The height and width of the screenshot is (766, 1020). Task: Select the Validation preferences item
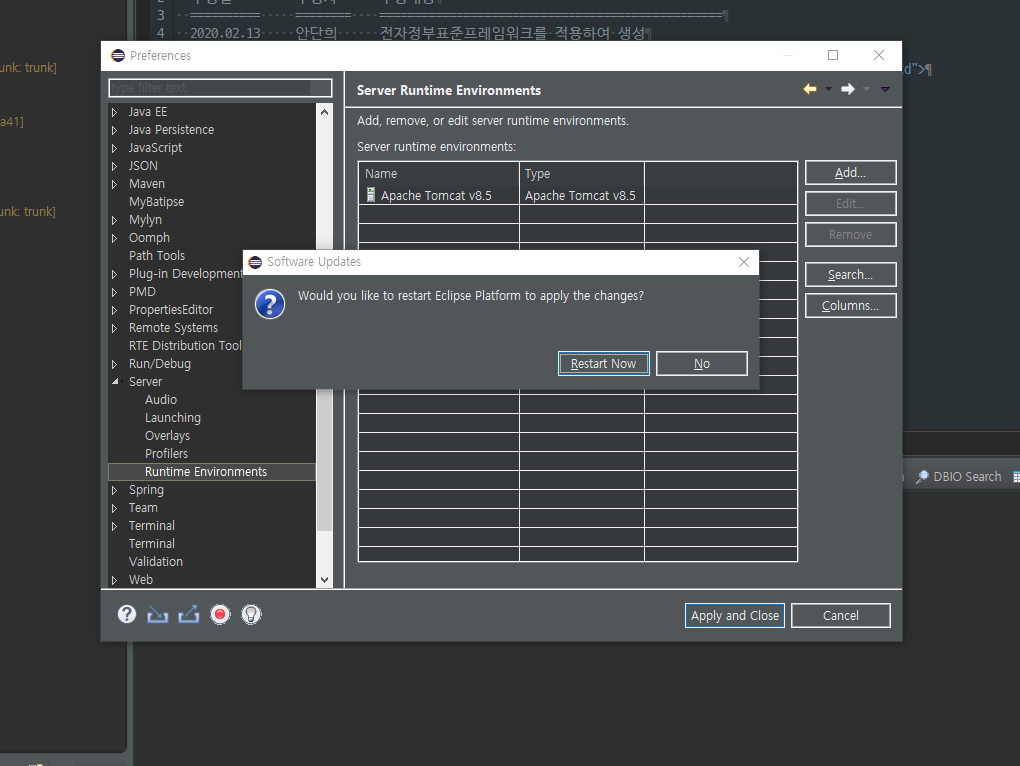click(x=155, y=562)
